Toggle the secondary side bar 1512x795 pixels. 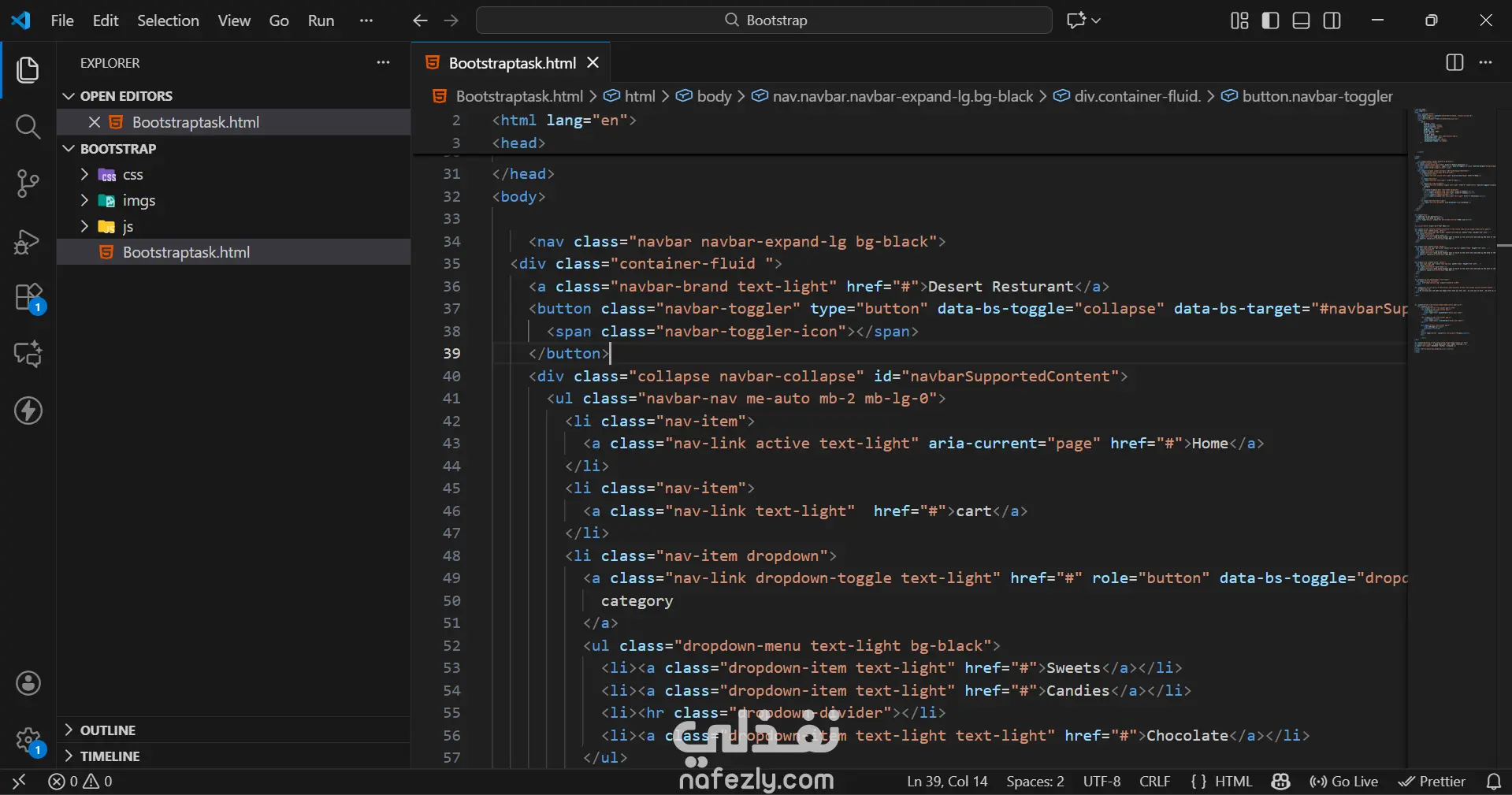coord(1332,20)
